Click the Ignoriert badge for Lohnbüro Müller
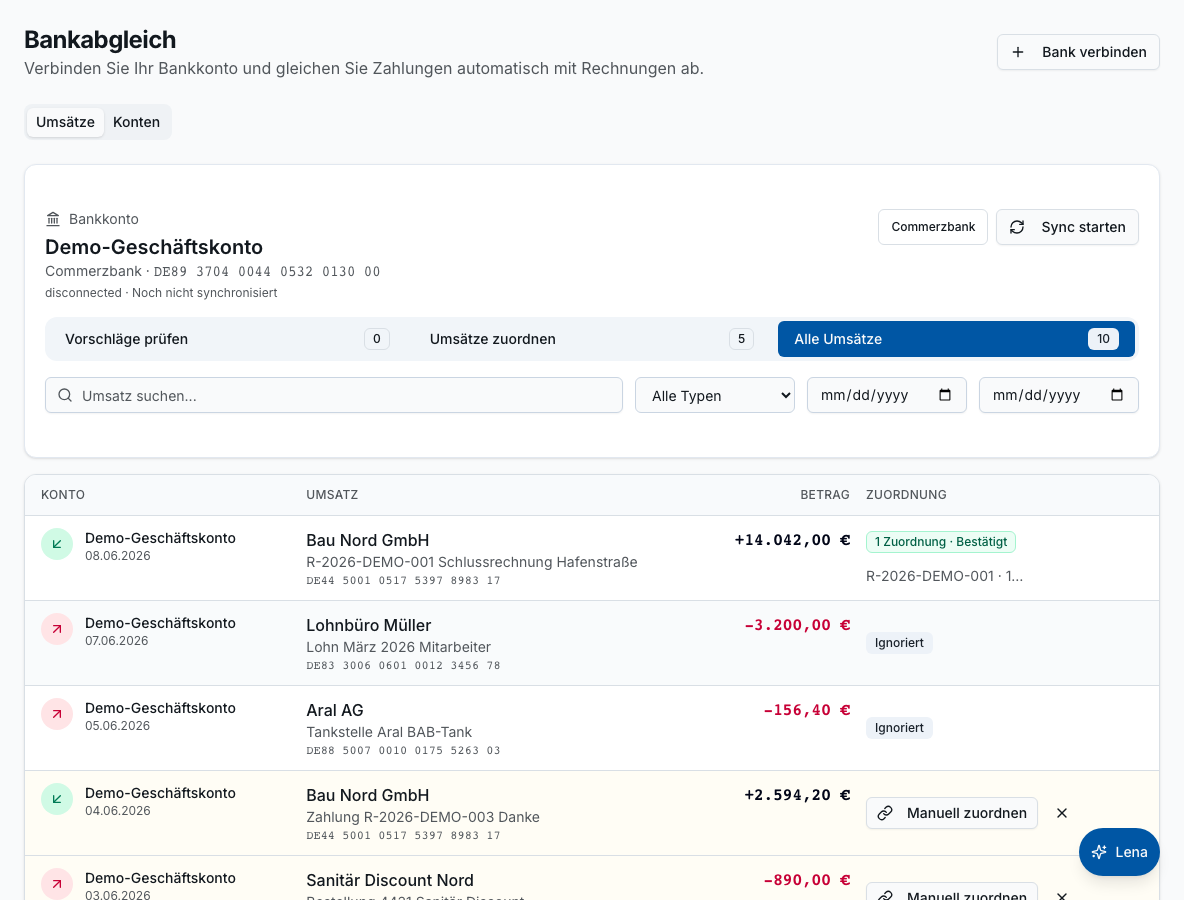 click(899, 643)
